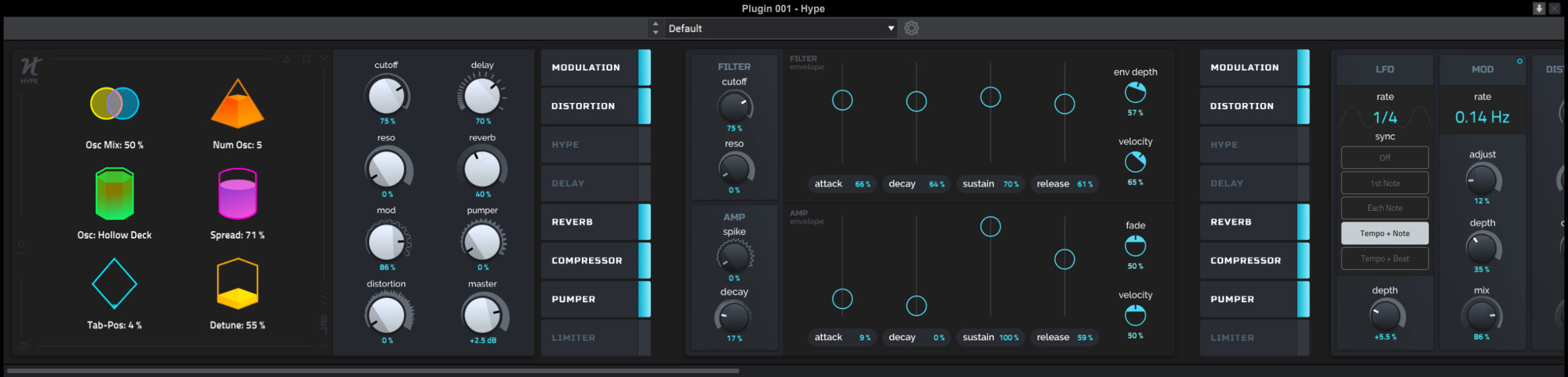Select the Tempo + Beat sync option
The width and height of the screenshot is (1568, 377).
pos(1385,259)
